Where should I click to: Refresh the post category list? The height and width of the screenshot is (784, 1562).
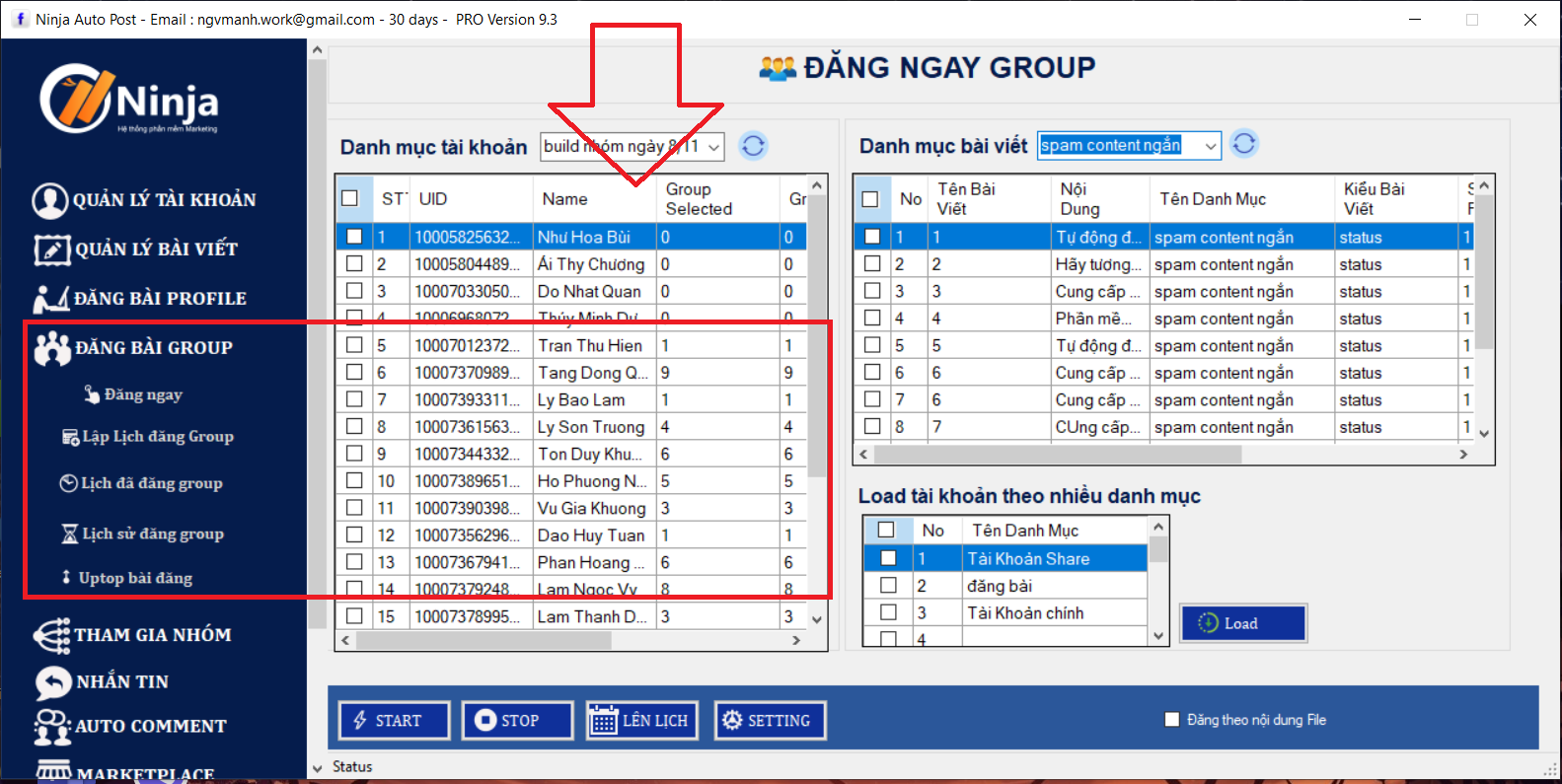(1245, 144)
